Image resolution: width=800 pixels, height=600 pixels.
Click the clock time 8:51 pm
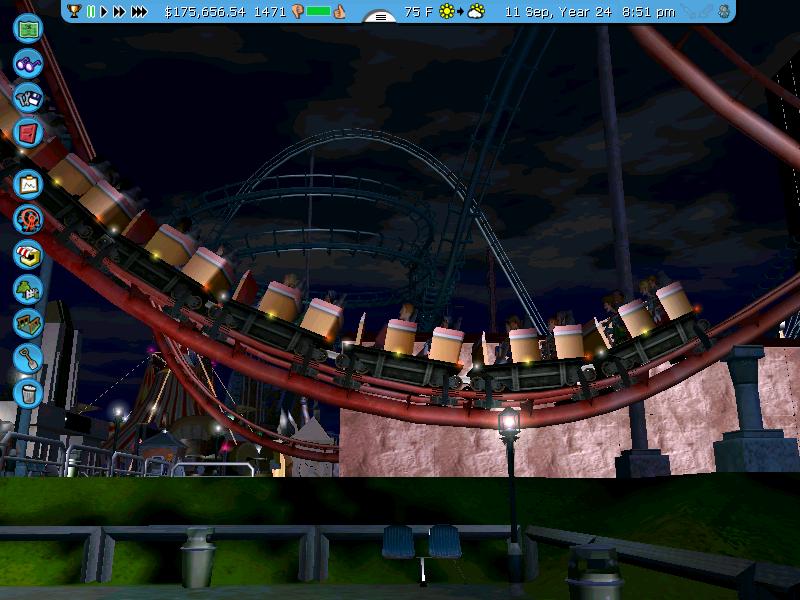(648, 12)
